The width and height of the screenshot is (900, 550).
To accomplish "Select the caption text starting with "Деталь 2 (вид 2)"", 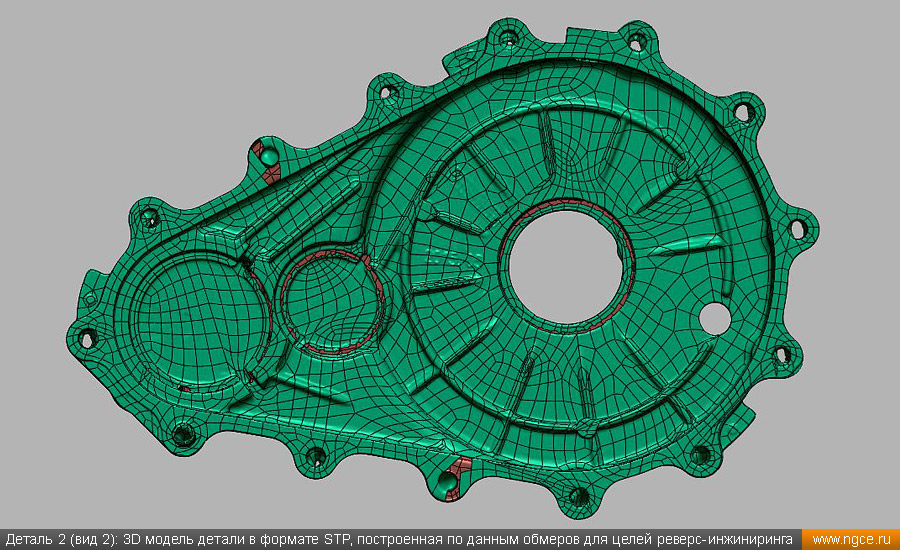I will [399, 540].
